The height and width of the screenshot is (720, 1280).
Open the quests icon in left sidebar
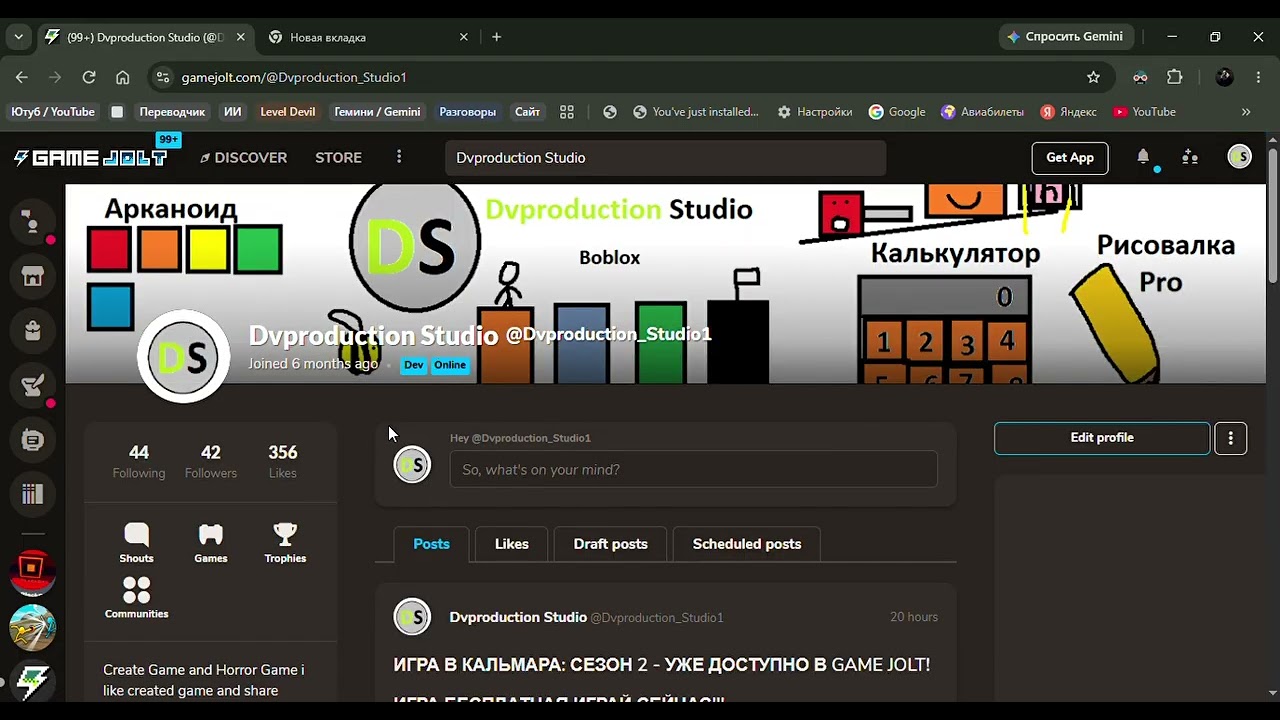[x=33, y=385]
